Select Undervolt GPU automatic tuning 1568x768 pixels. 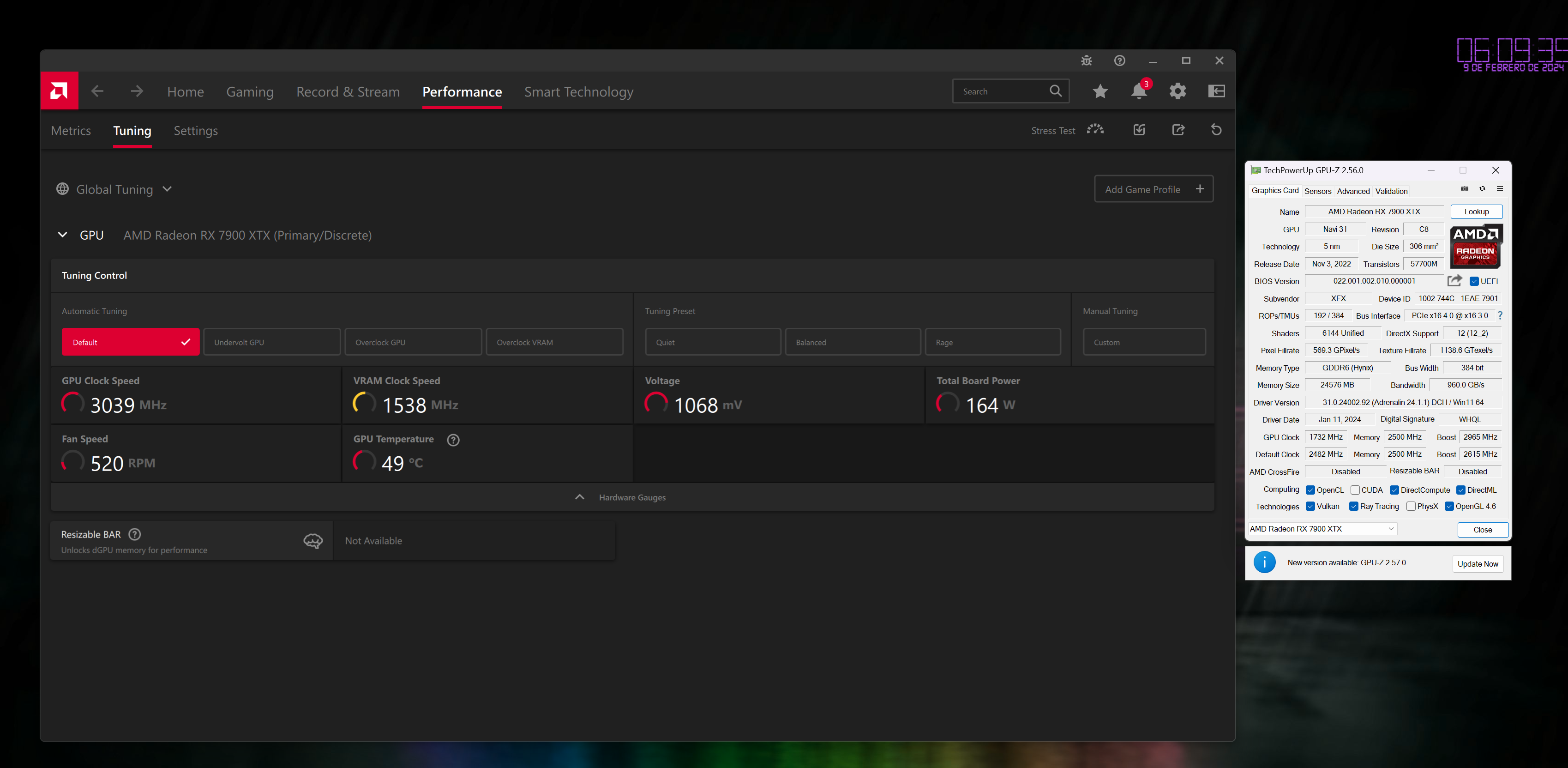271,342
